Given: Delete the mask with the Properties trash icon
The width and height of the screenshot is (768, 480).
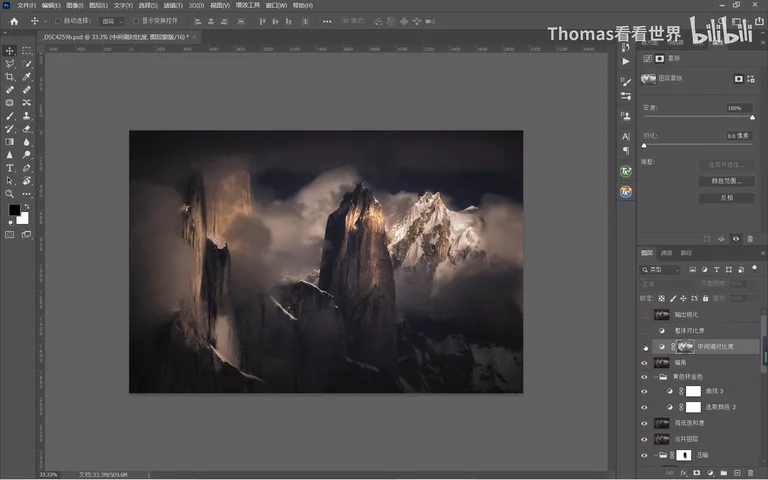Looking at the screenshot, I should (750, 239).
